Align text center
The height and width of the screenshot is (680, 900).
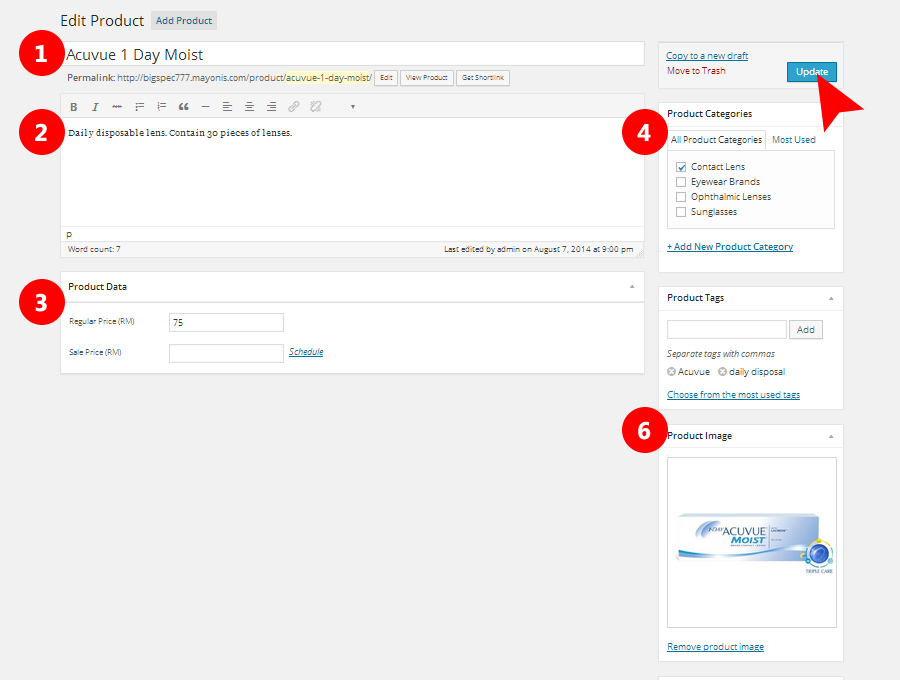point(249,107)
